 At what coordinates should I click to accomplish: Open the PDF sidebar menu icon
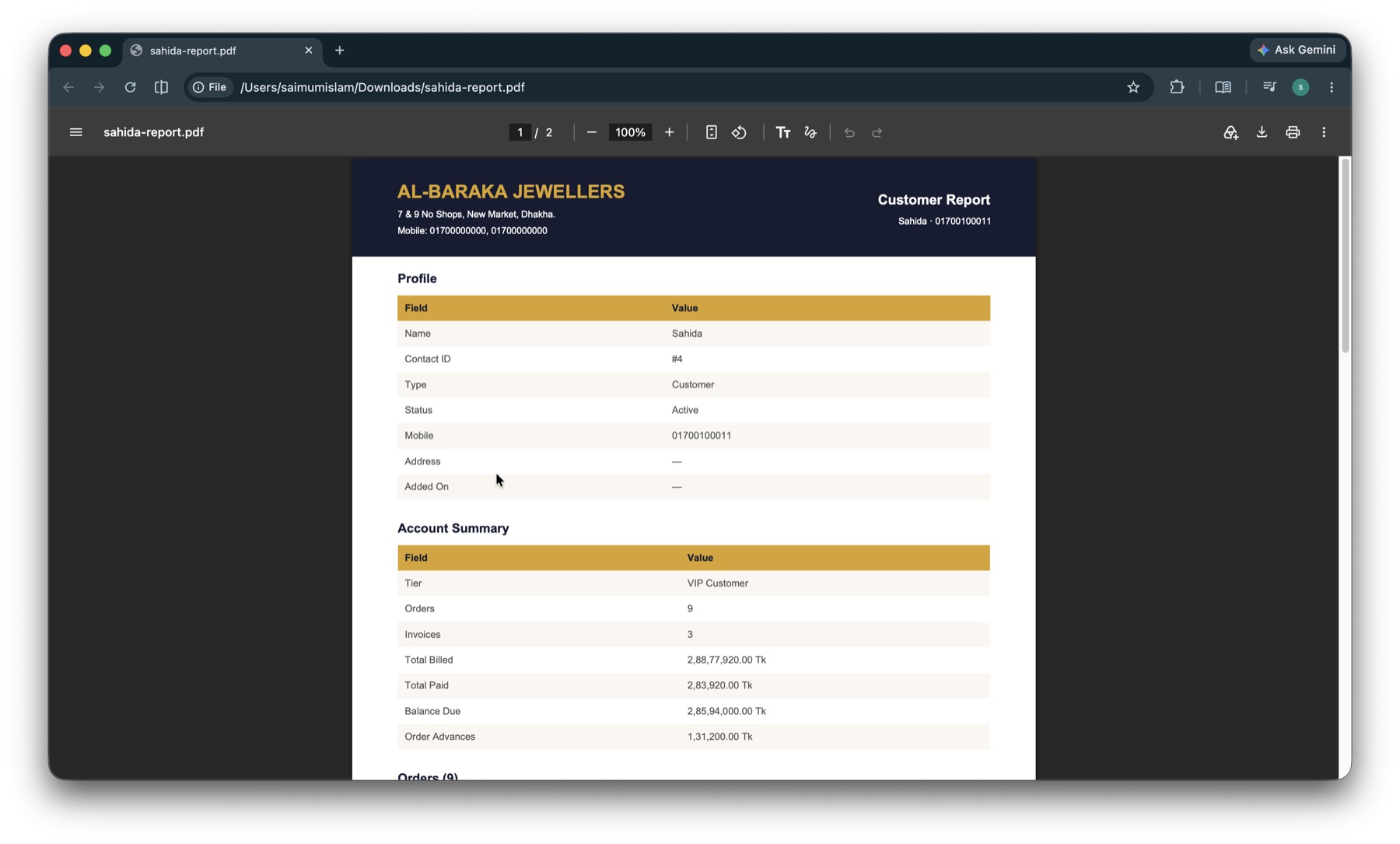[75, 132]
